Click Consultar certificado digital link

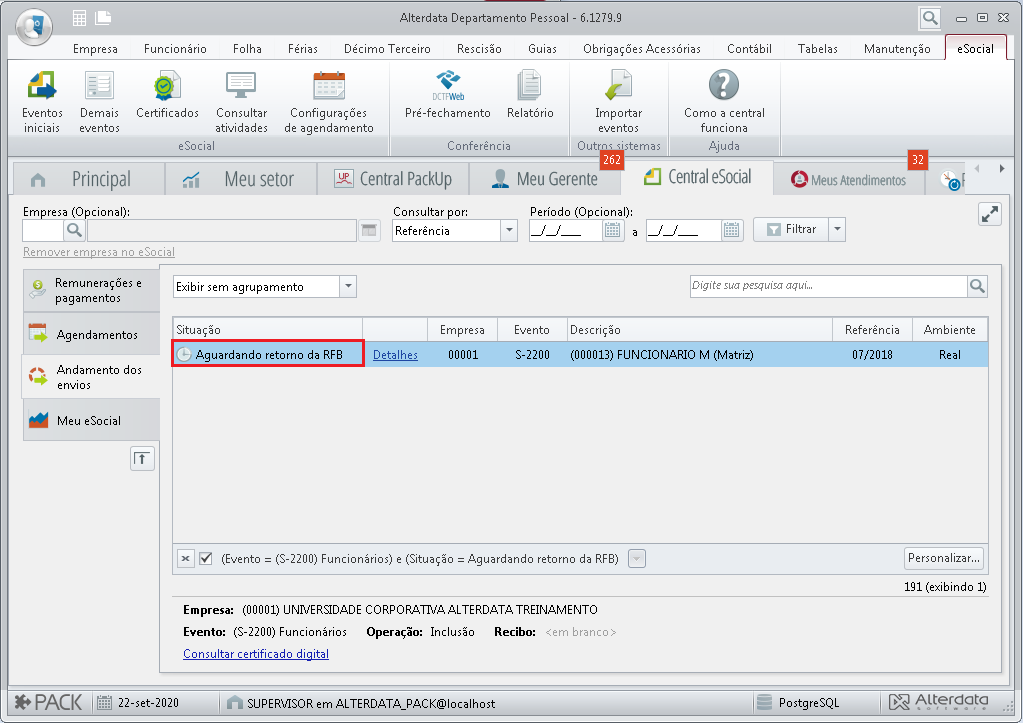tap(256, 654)
